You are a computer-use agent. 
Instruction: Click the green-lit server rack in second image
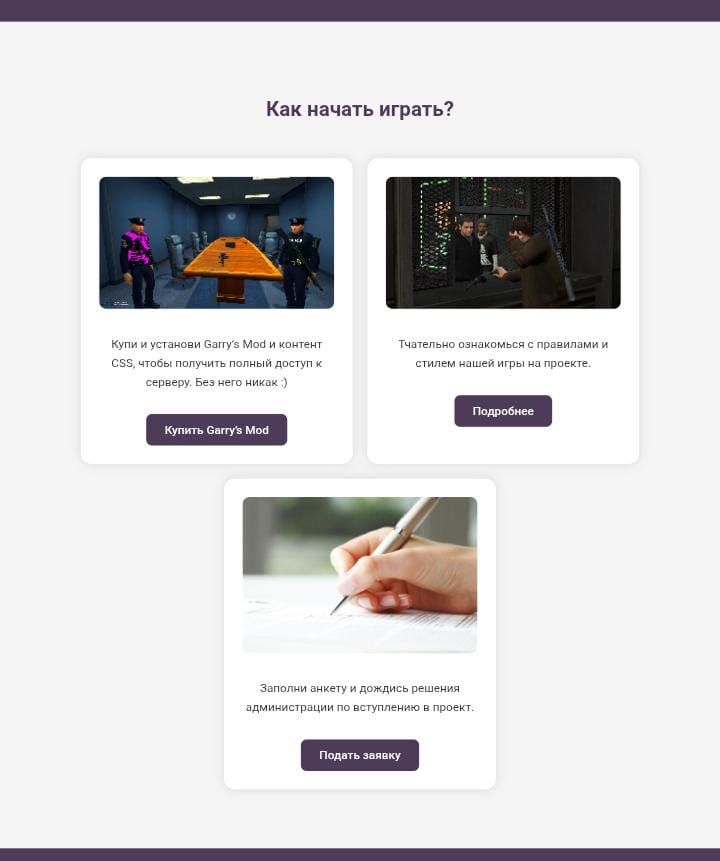click(x=434, y=233)
